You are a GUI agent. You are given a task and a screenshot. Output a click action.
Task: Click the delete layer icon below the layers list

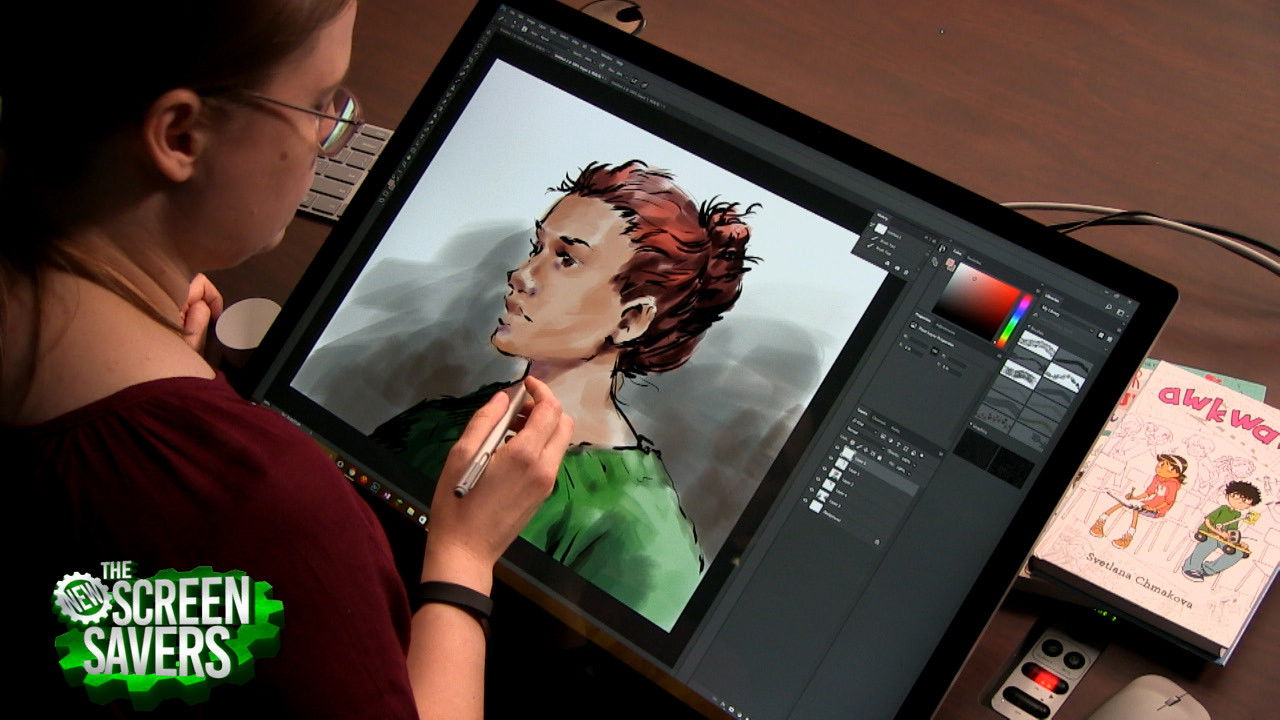pos(877,541)
